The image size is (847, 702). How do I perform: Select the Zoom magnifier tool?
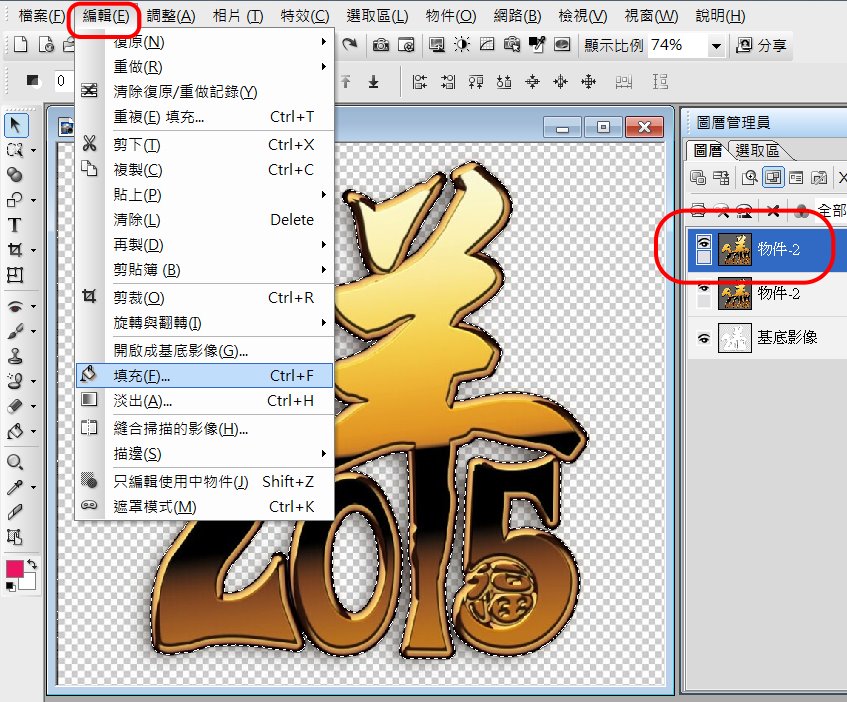point(15,462)
